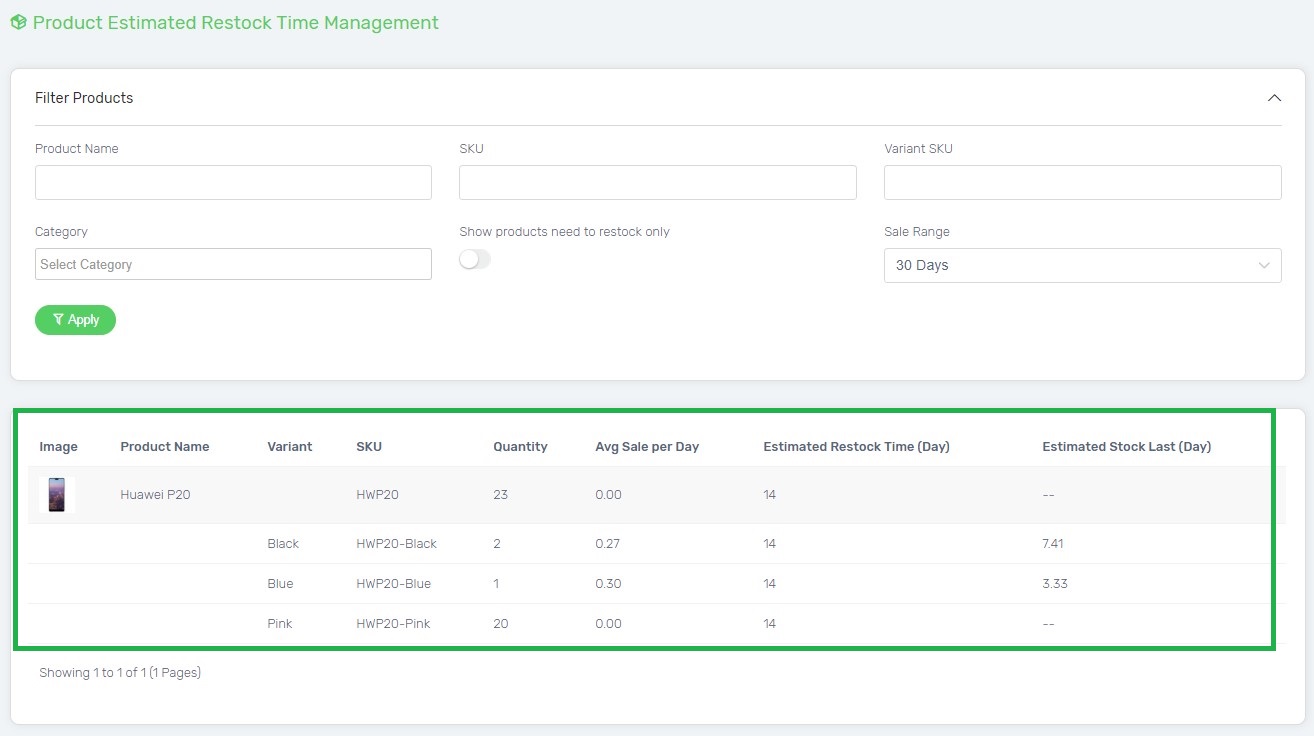The height and width of the screenshot is (736, 1314).
Task: Click the Avg Sale per Day header
Action: pyautogui.click(x=646, y=447)
